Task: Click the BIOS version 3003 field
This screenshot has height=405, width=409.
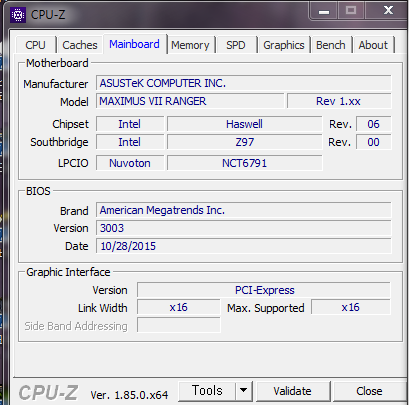Action: [244, 228]
